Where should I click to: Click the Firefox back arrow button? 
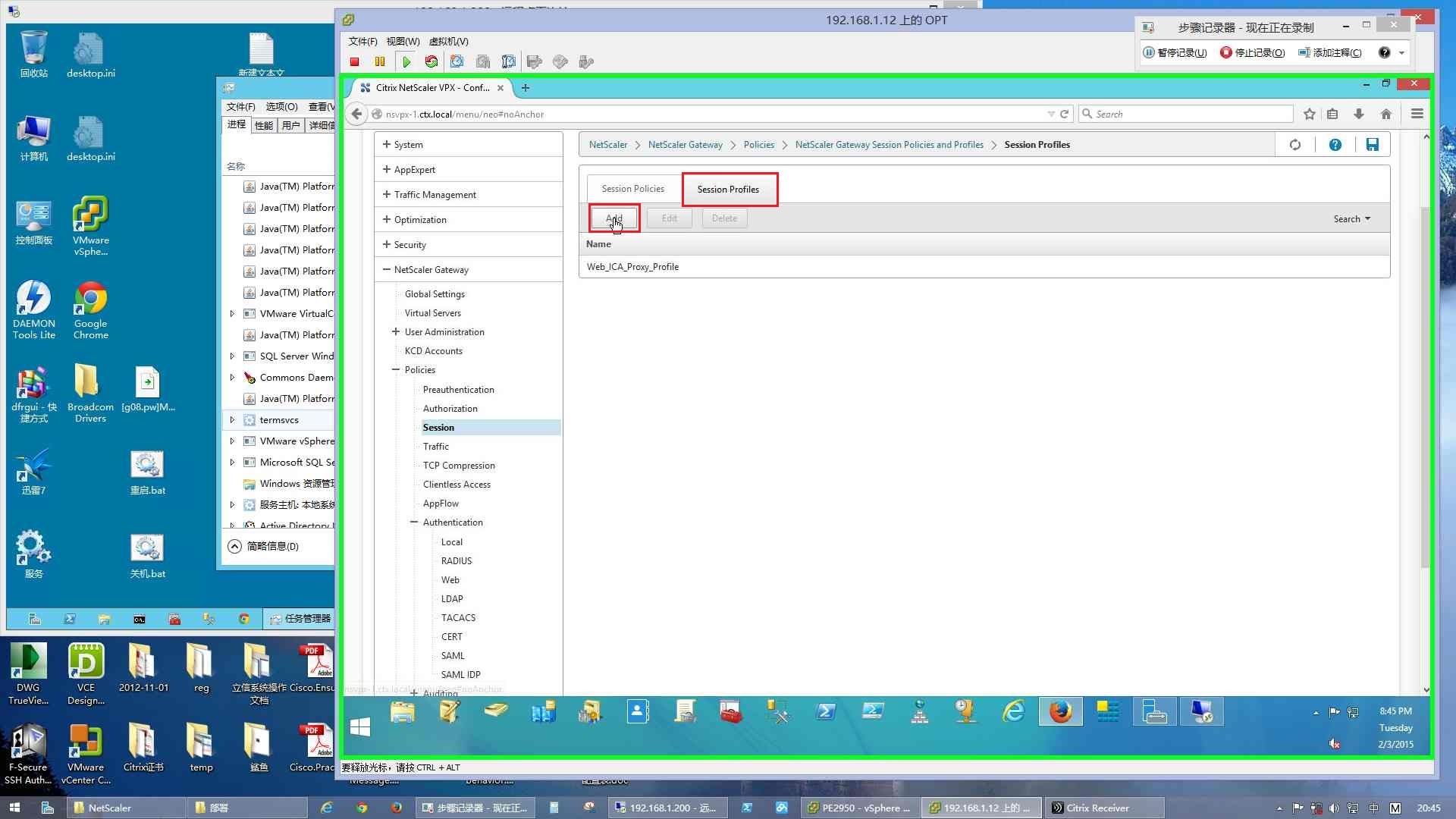[357, 114]
